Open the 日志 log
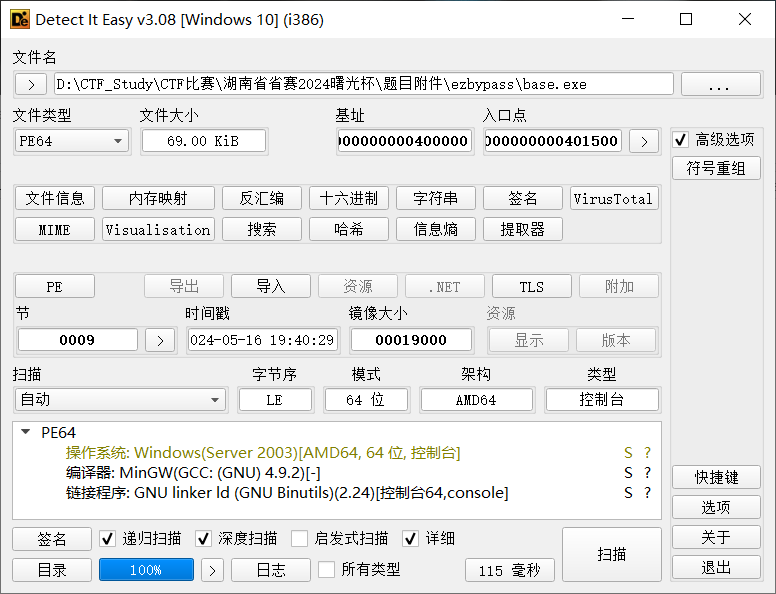Image resolution: width=776 pixels, height=594 pixels. click(271, 570)
